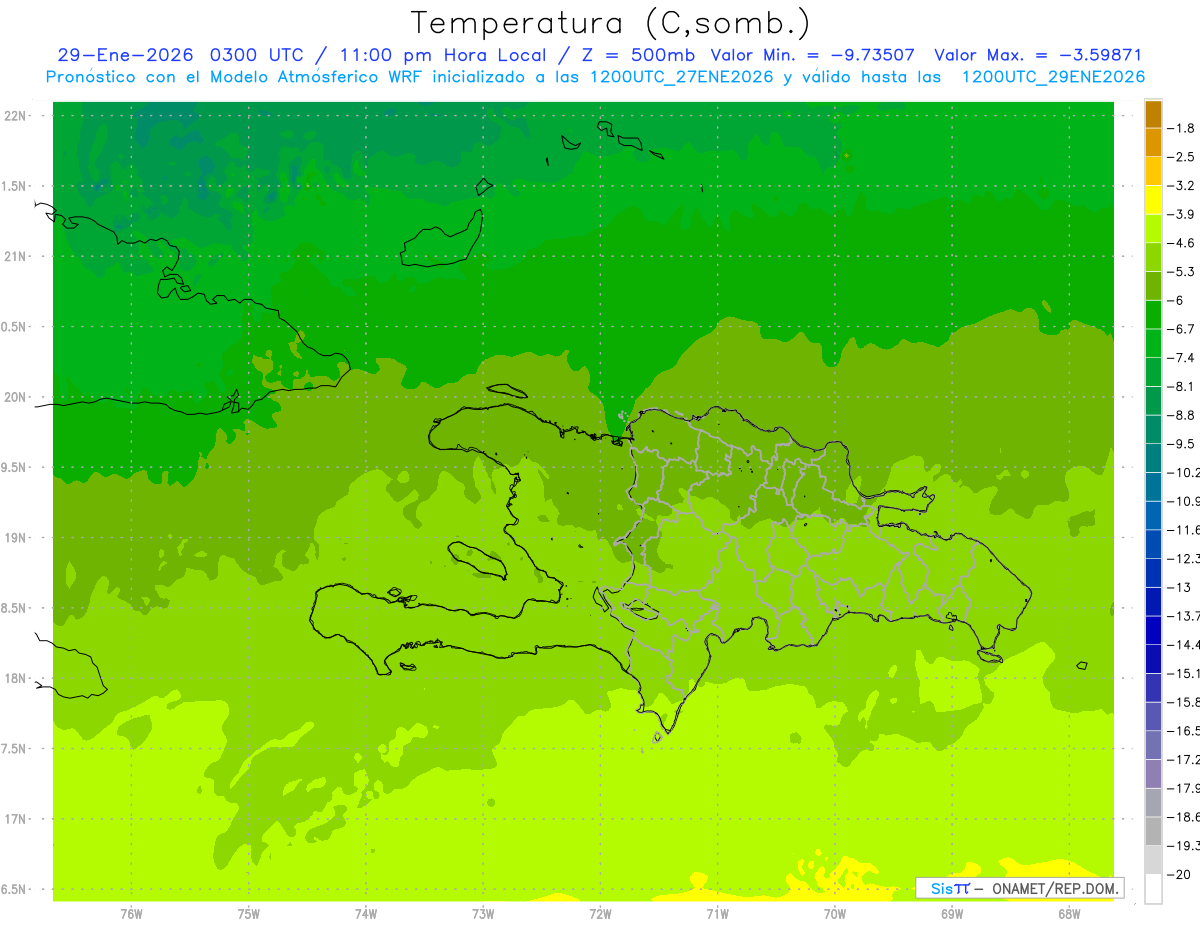Select the "Valor Min. = -9.73507" value
Viewport: 1200px width, 927px height.
[x=812, y=55]
